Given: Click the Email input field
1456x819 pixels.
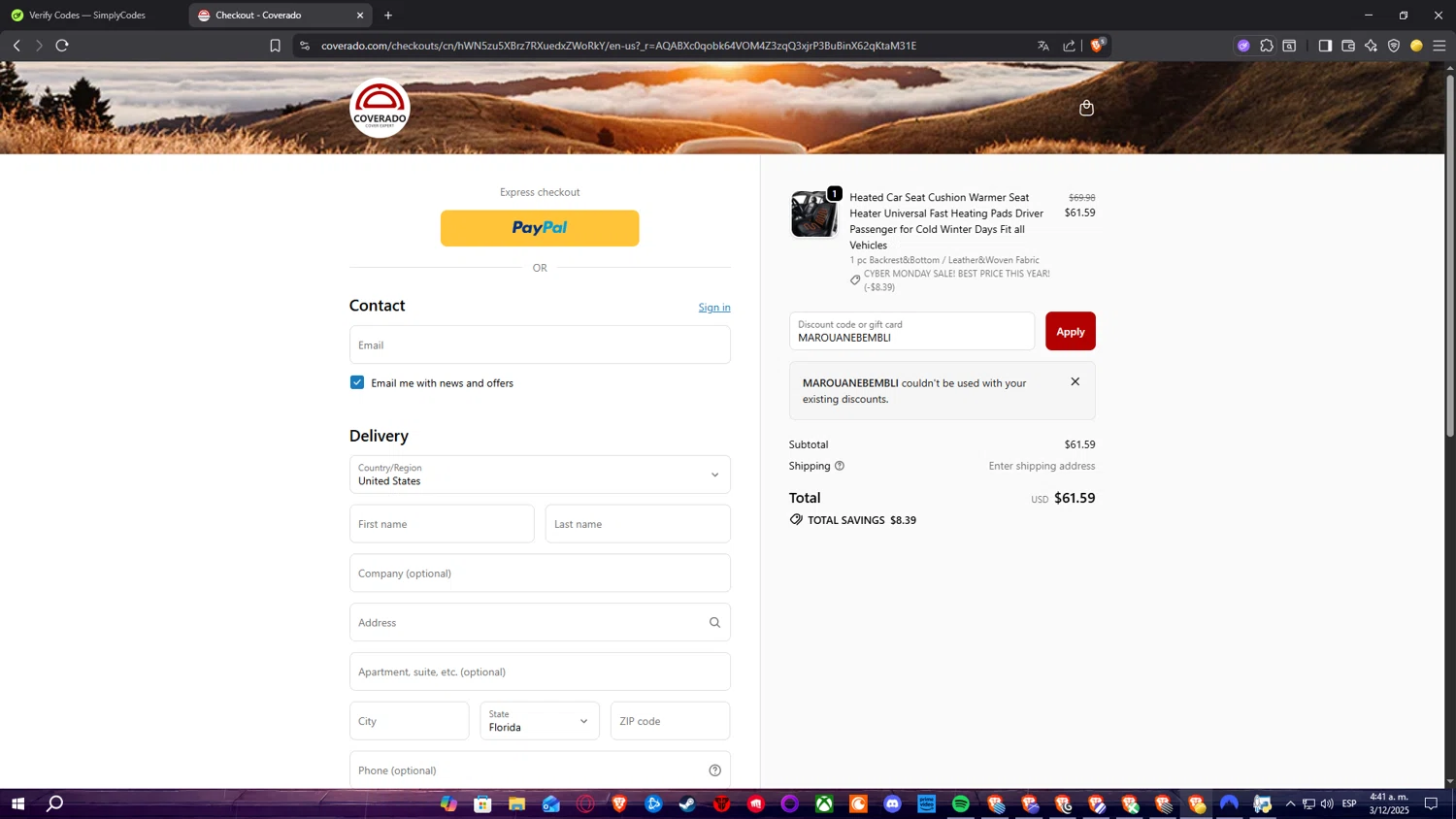Looking at the screenshot, I should coord(540,344).
